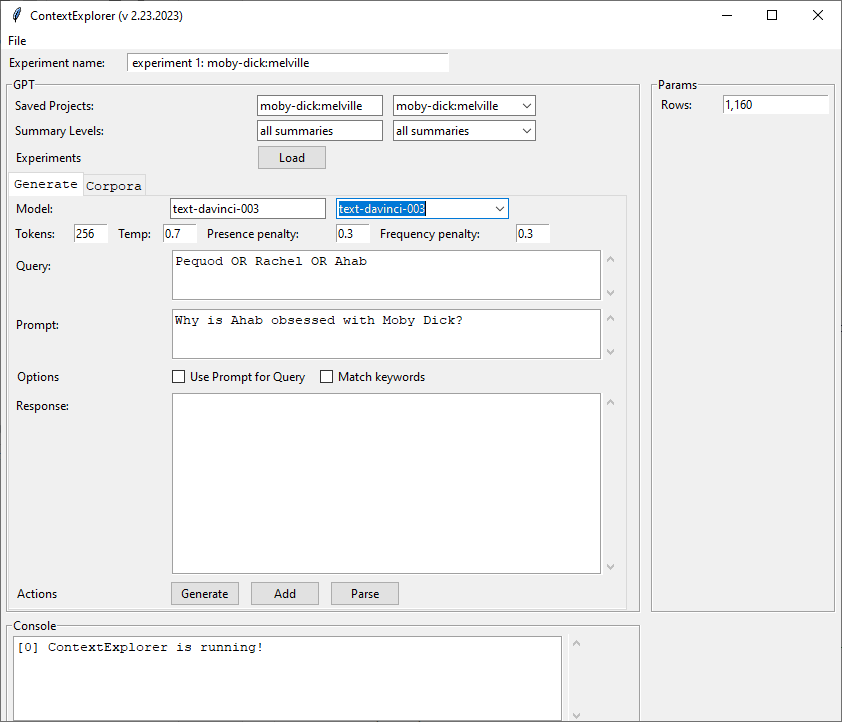The height and width of the screenshot is (722, 842).
Task: Switch to the Corpora tab
Action: click(114, 185)
